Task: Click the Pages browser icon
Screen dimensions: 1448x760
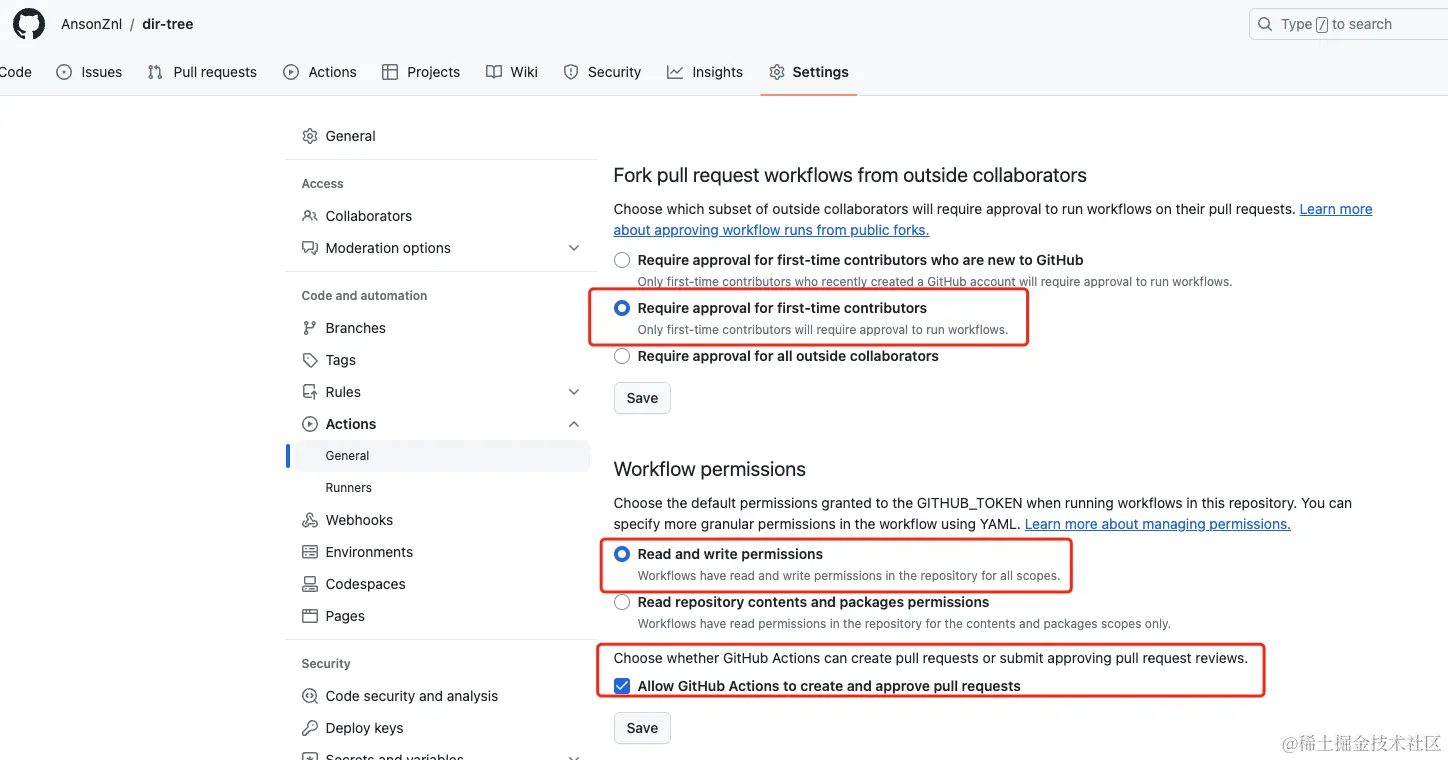Action: click(x=310, y=616)
